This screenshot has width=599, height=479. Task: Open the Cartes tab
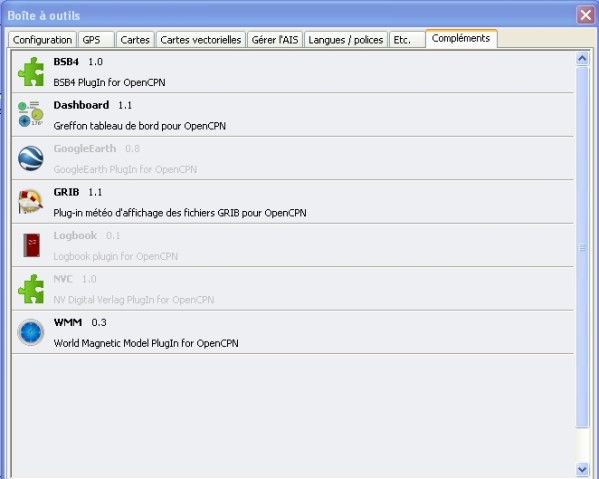click(135, 40)
